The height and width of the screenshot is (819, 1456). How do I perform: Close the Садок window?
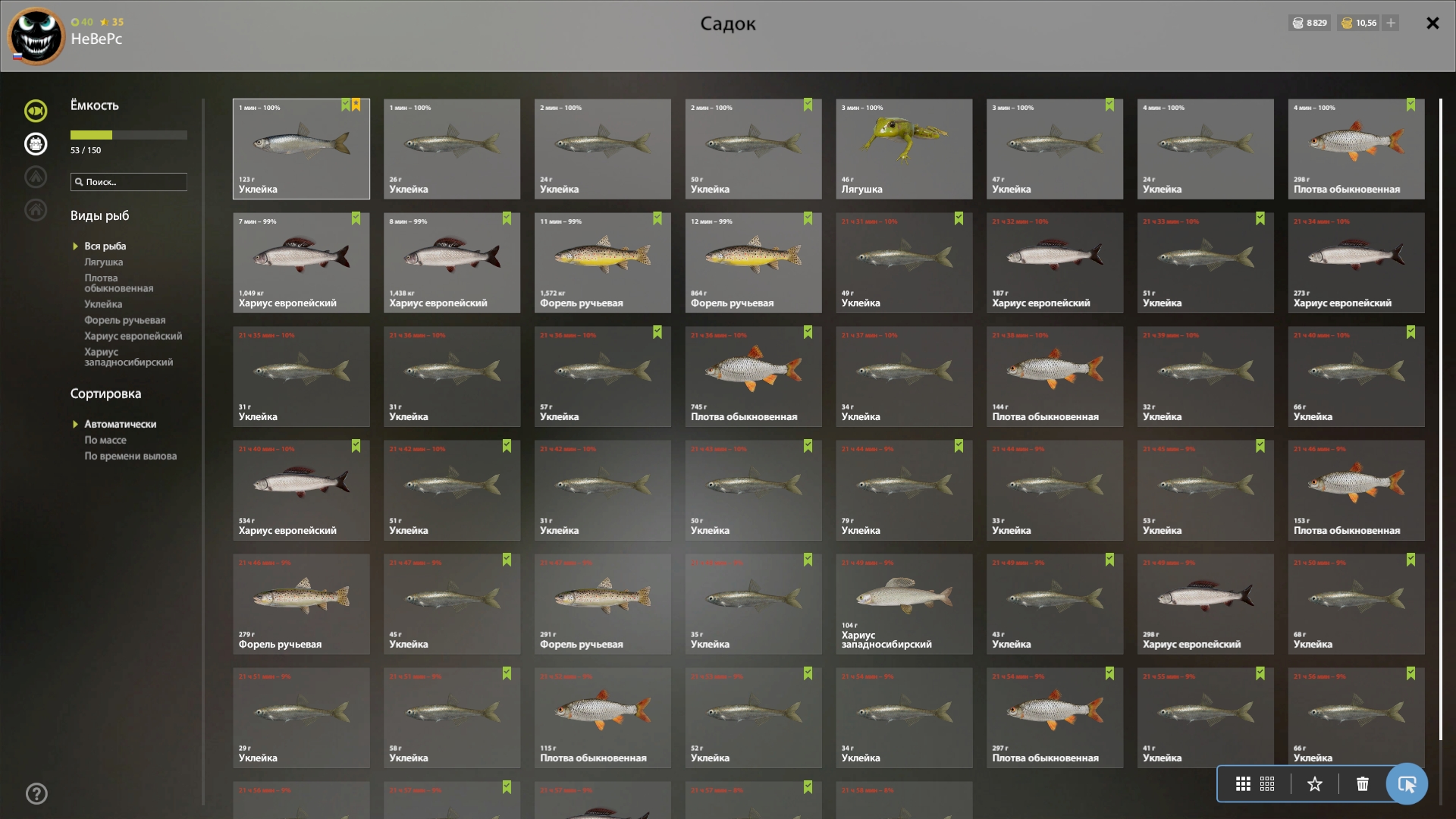pos(1432,23)
